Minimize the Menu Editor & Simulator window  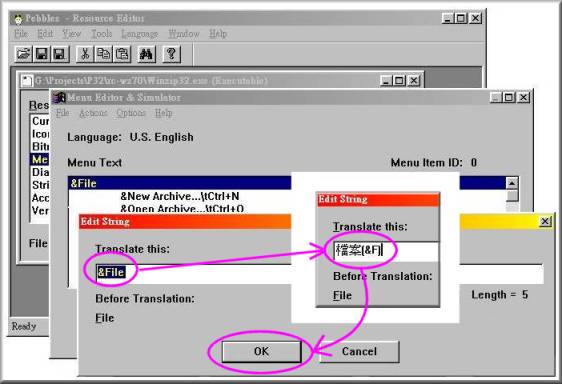[496, 98]
